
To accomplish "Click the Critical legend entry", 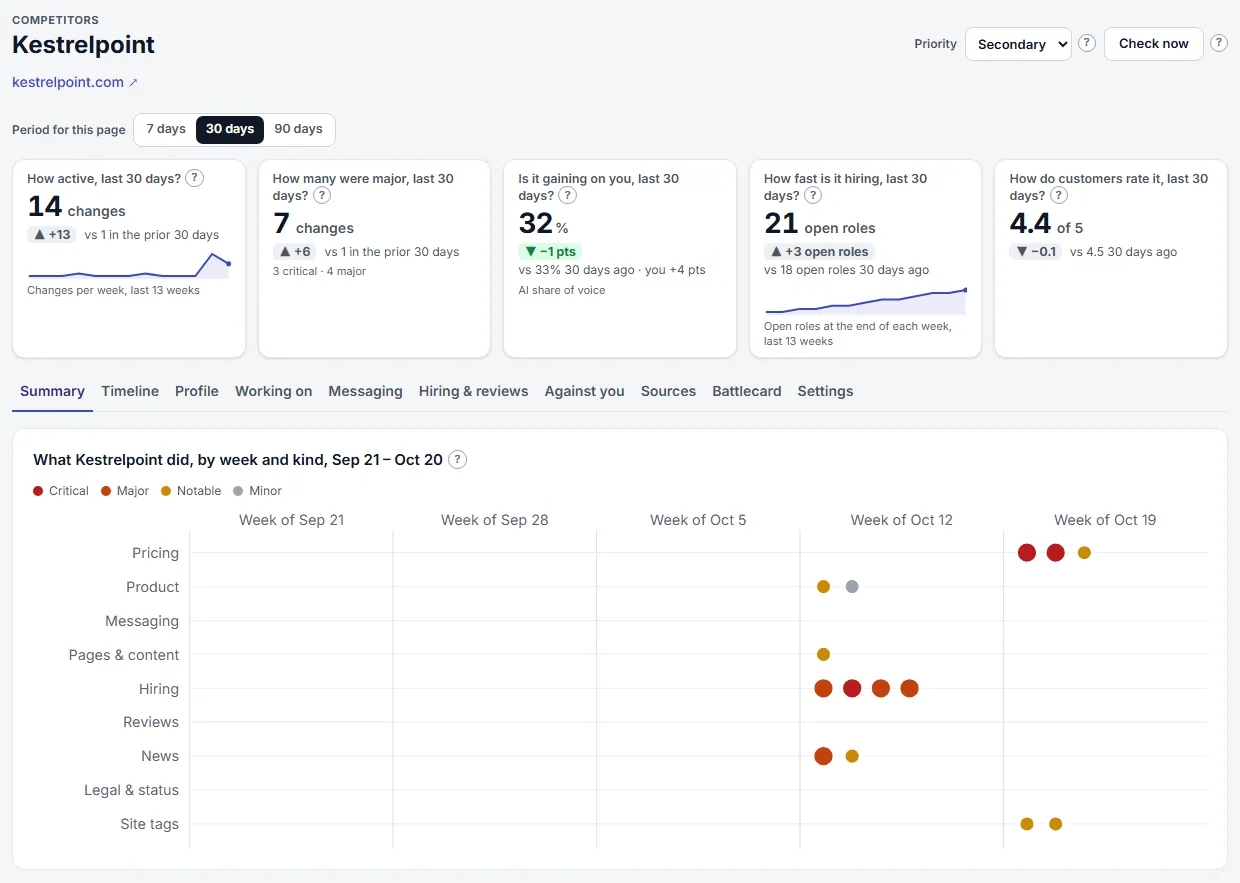I will 61,491.
